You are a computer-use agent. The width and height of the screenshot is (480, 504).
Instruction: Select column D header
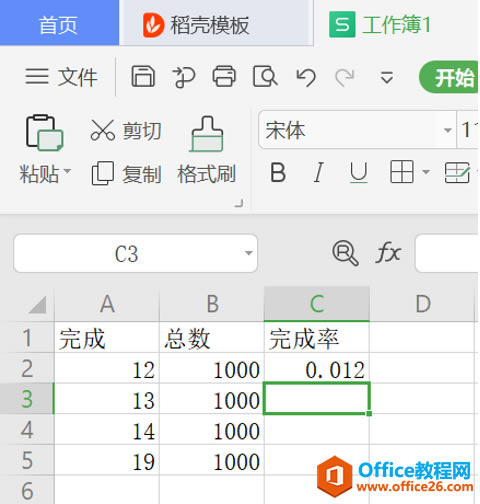[422, 304]
